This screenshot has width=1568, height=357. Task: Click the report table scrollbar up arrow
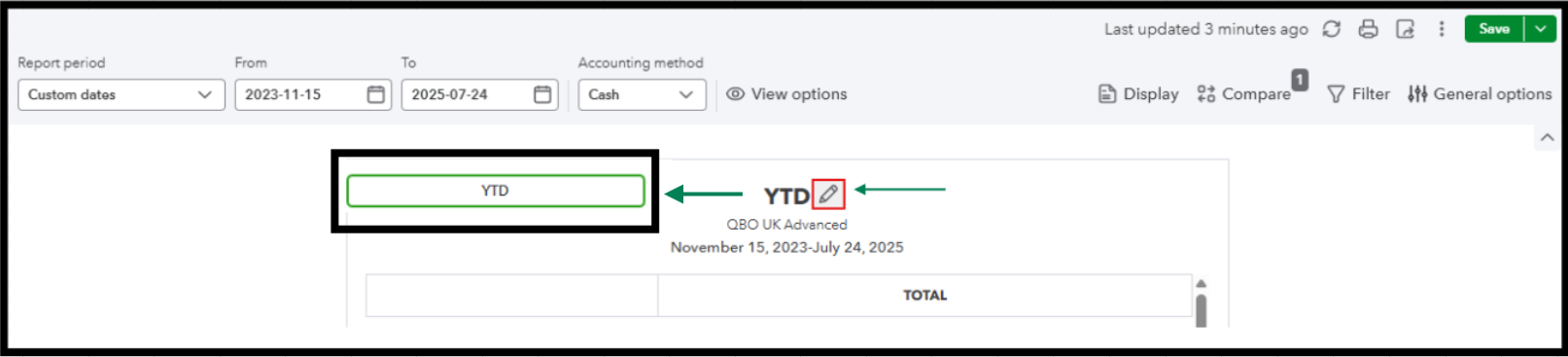1202,283
